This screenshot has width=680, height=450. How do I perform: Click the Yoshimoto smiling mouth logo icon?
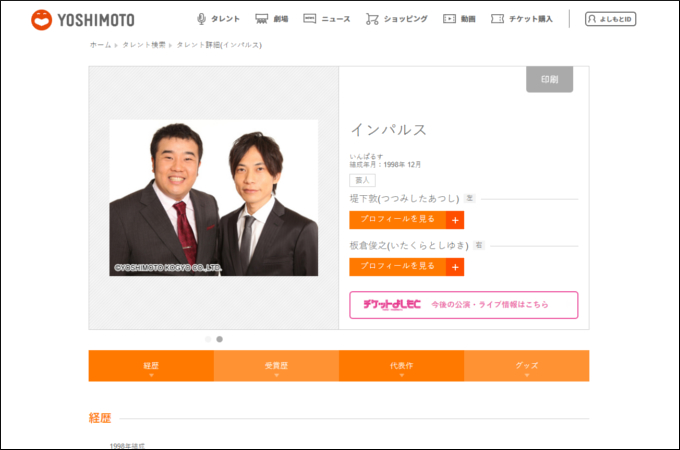(42, 20)
